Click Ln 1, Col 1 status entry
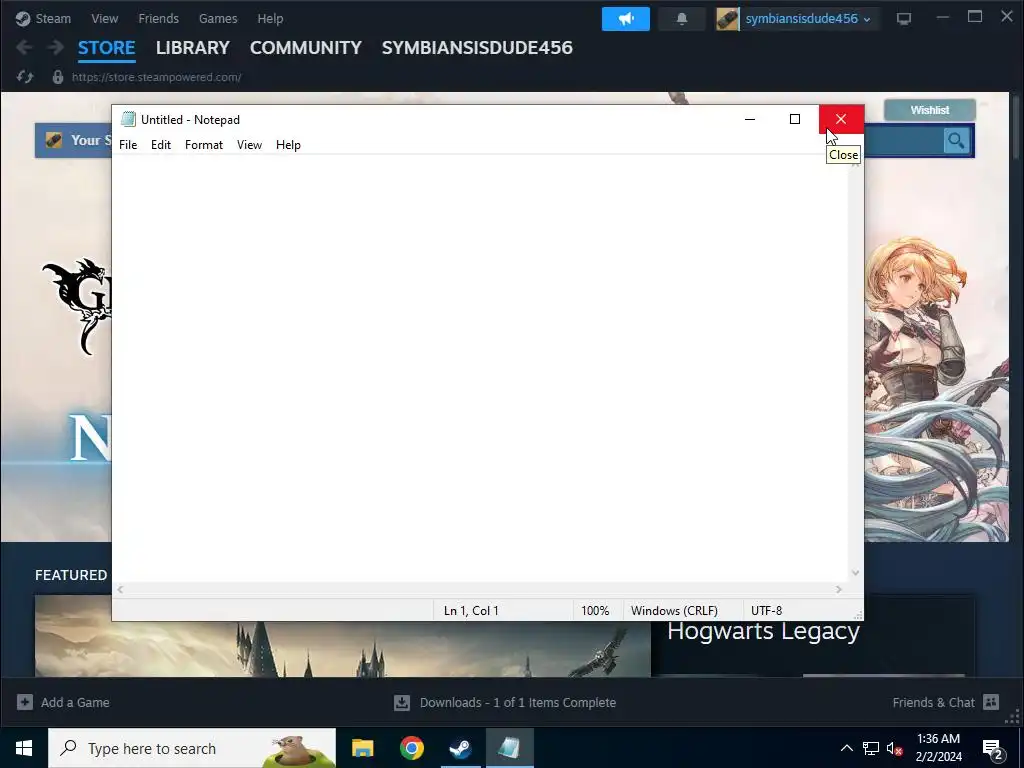This screenshot has width=1024, height=768. [471, 611]
